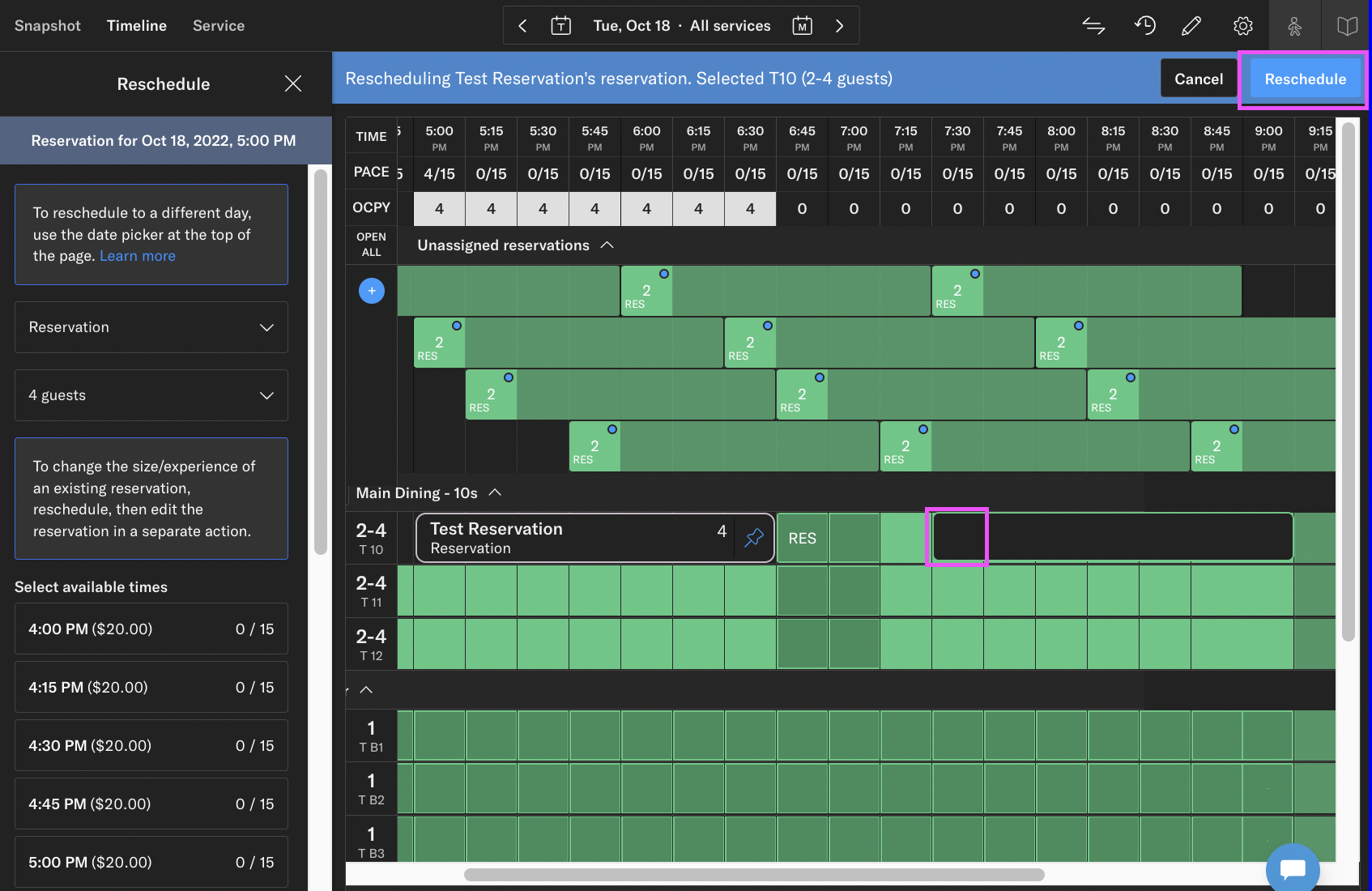Open the chat support bubble

point(1293,868)
